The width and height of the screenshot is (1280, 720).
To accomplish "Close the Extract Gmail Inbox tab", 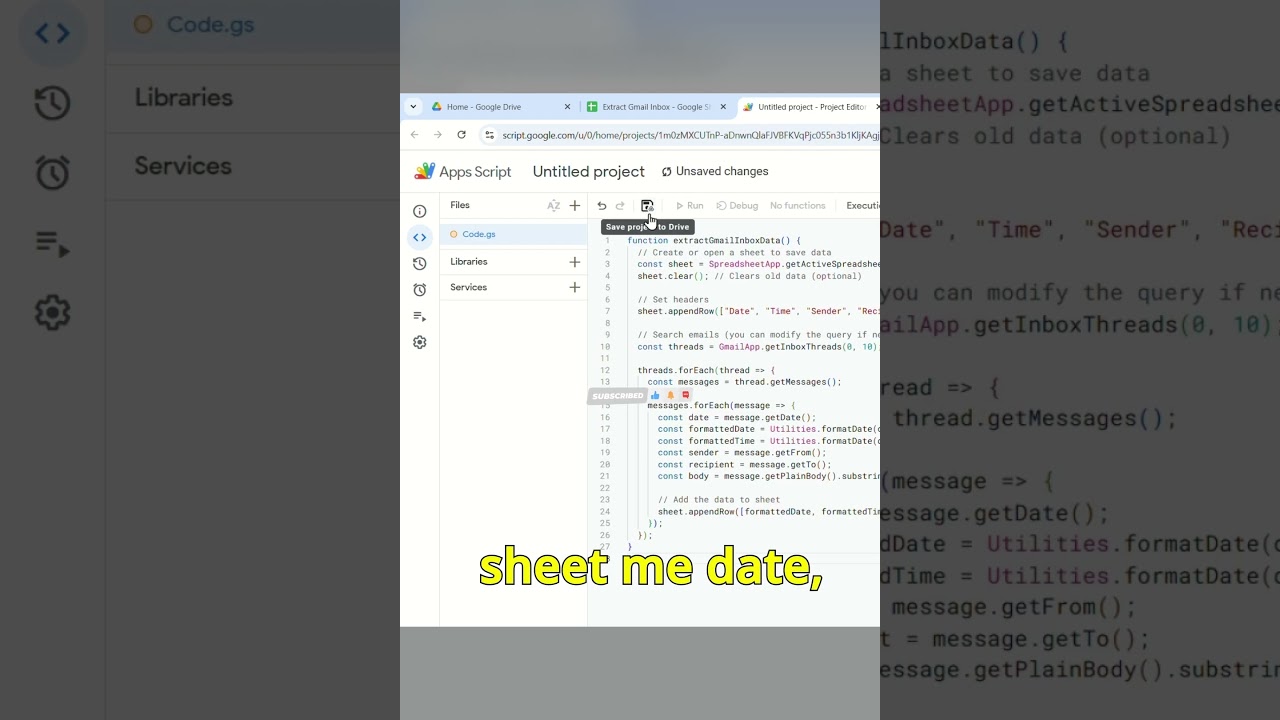I will (x=723, y=107).
